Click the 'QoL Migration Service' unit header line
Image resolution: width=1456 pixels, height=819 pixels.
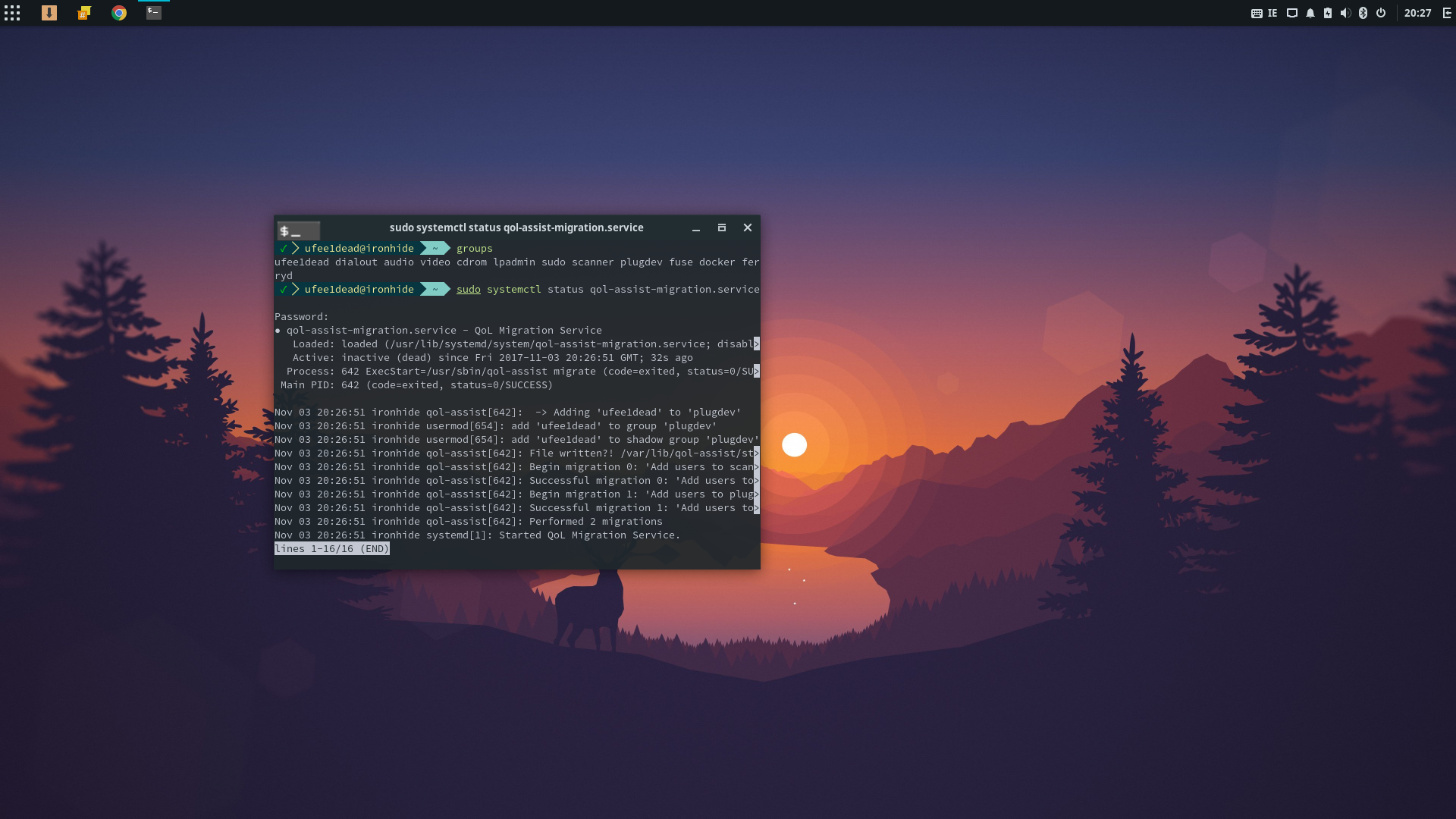click(438, 331)
